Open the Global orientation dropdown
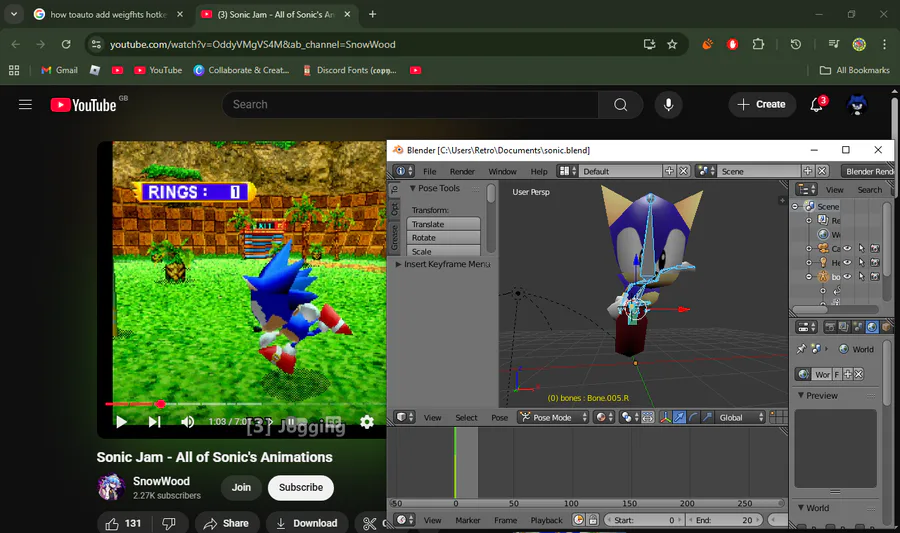The width and height of the screenshot is (900, 533). pos(741,417)
